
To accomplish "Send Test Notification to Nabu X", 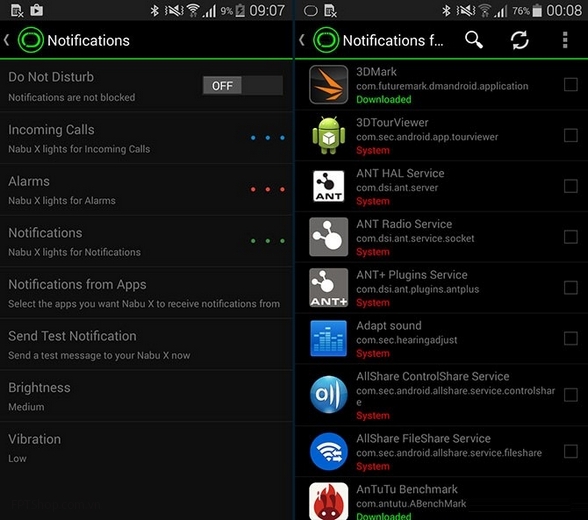I will point(146,344).
